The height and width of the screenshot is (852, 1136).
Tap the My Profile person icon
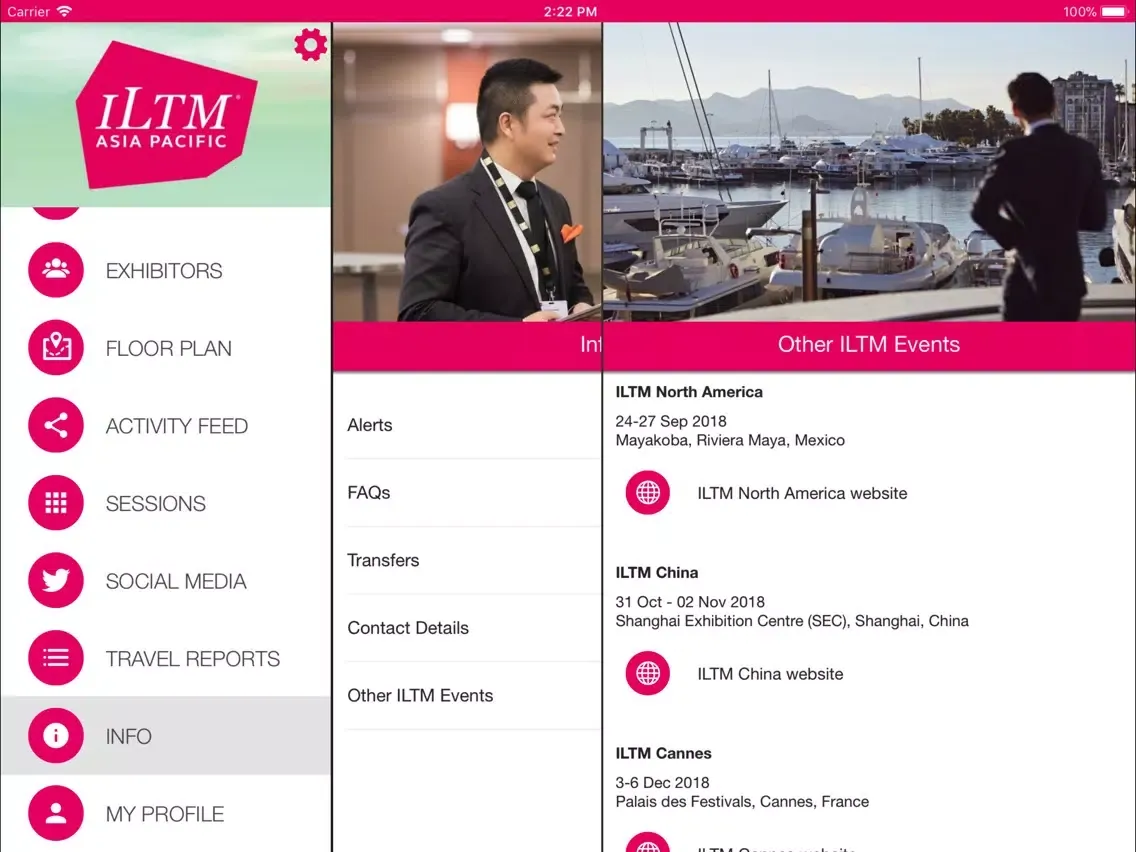56,813
